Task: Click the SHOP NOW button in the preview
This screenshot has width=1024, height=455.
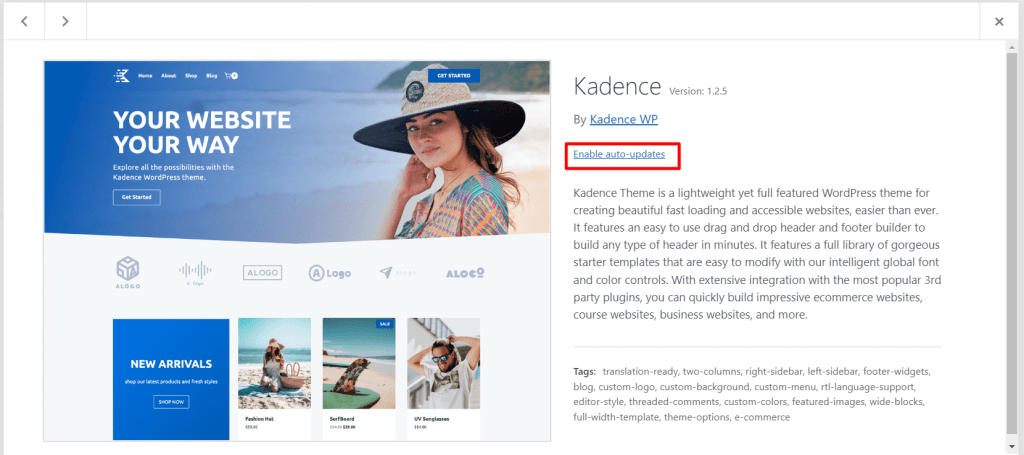Action: click(172, 401)
